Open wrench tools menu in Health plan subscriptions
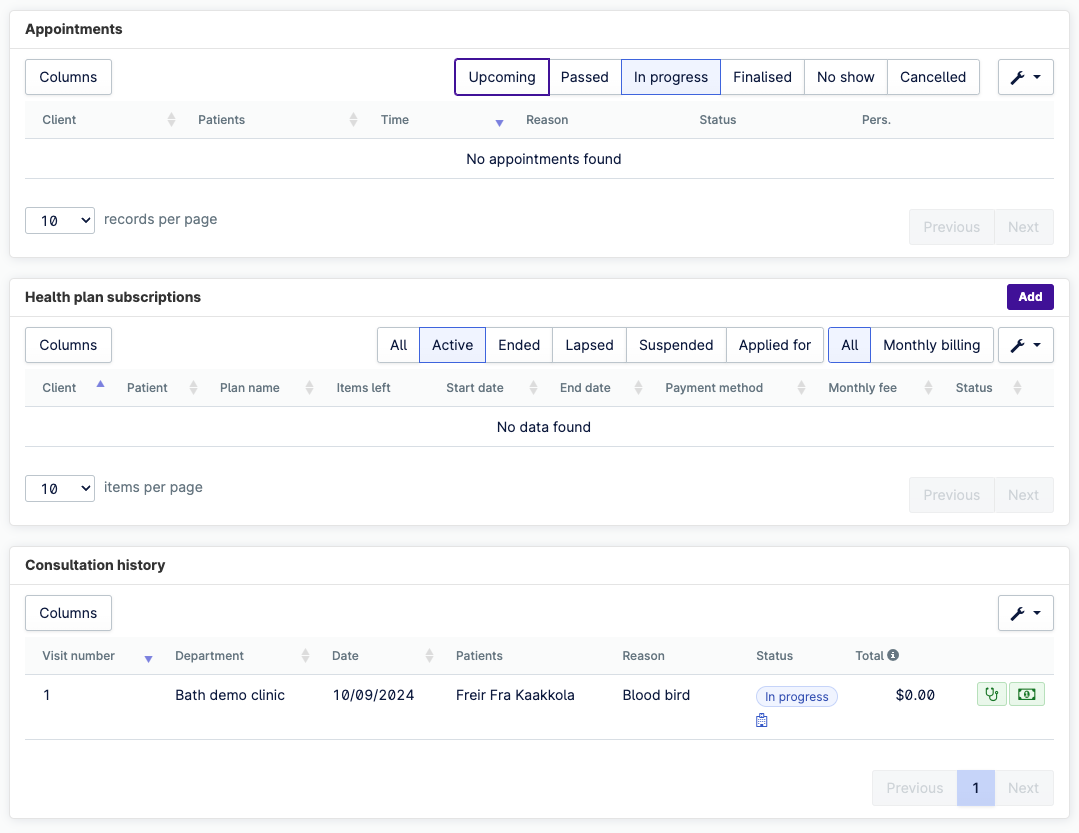Image resolution: width=1079 pixels, height=833 pixels. (x=1025, y=345)
